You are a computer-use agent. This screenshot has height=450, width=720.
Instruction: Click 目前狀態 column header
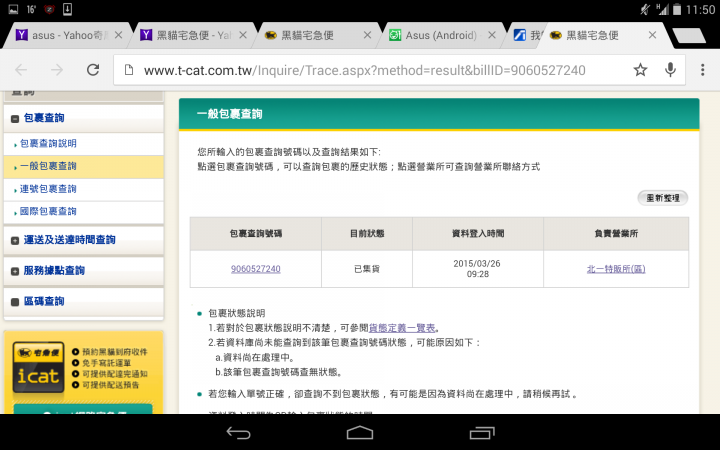coord(367,234)
